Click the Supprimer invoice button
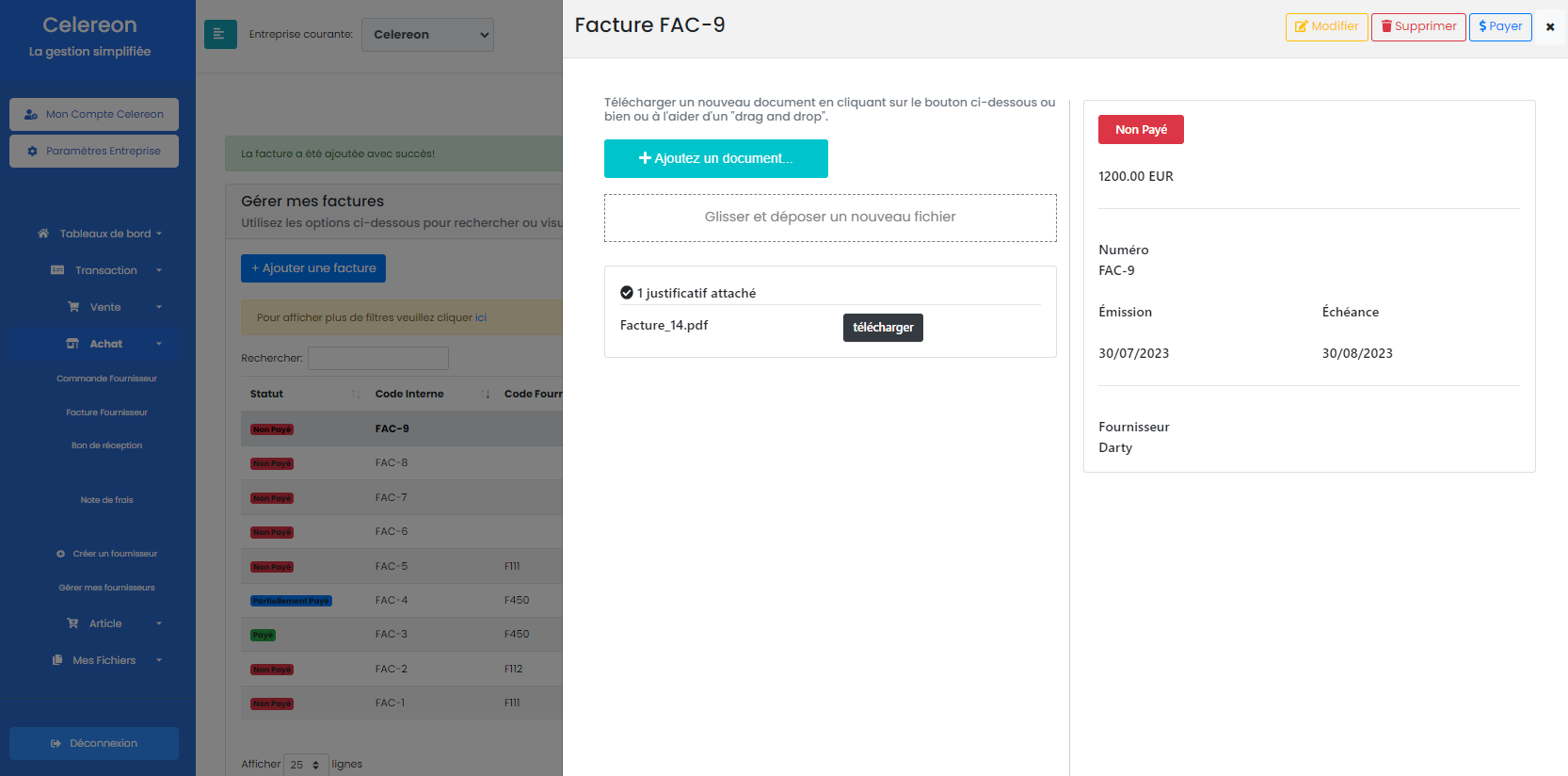Viewport: 1568px width, 776px height. point(1417,26)
